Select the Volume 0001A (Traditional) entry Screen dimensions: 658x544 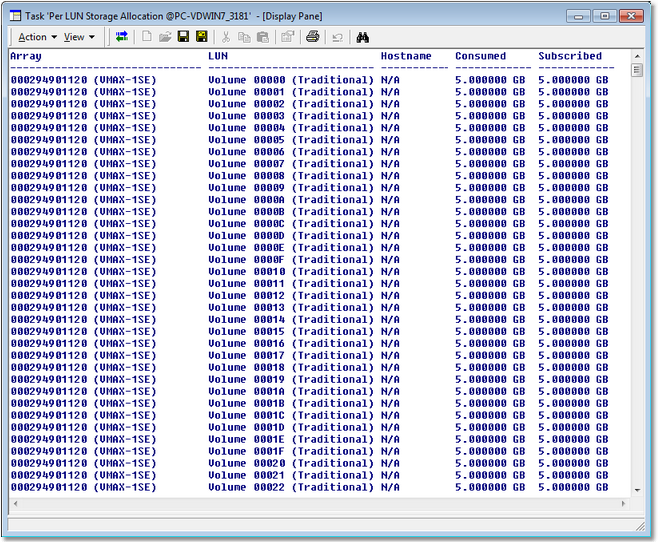[x=290, y=392]
